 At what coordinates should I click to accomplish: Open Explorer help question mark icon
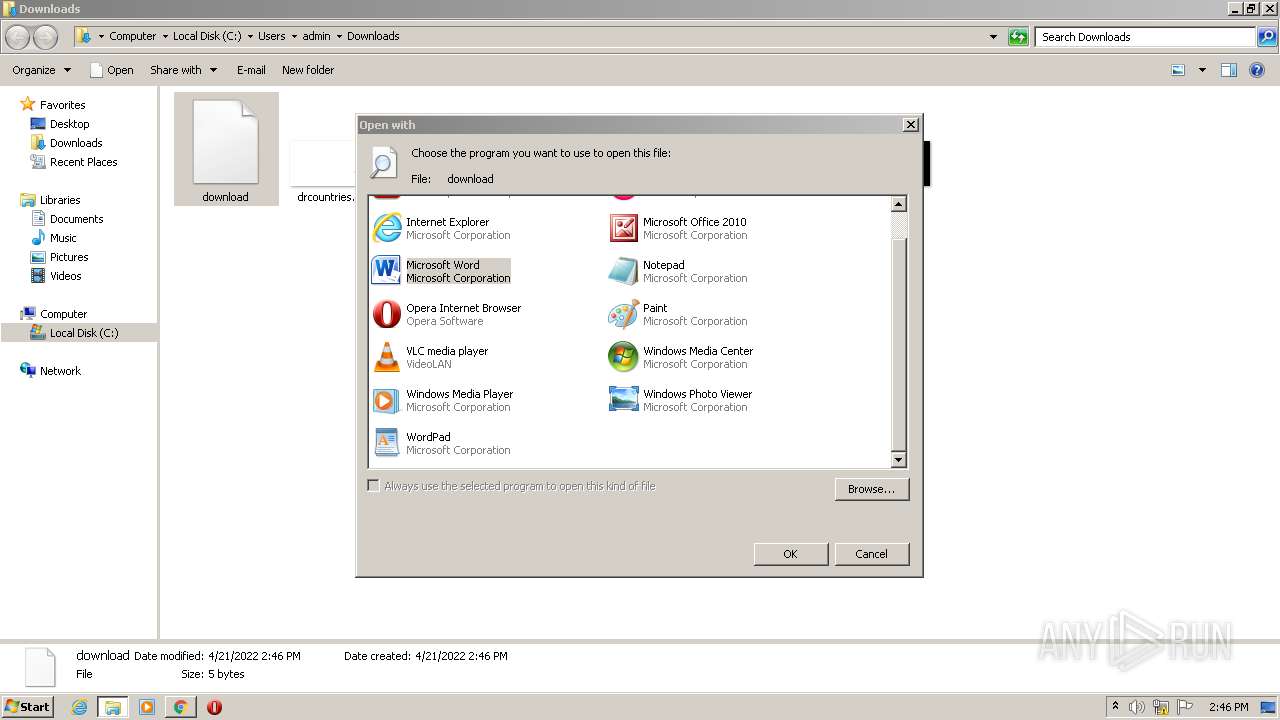tap(1257, 70)
